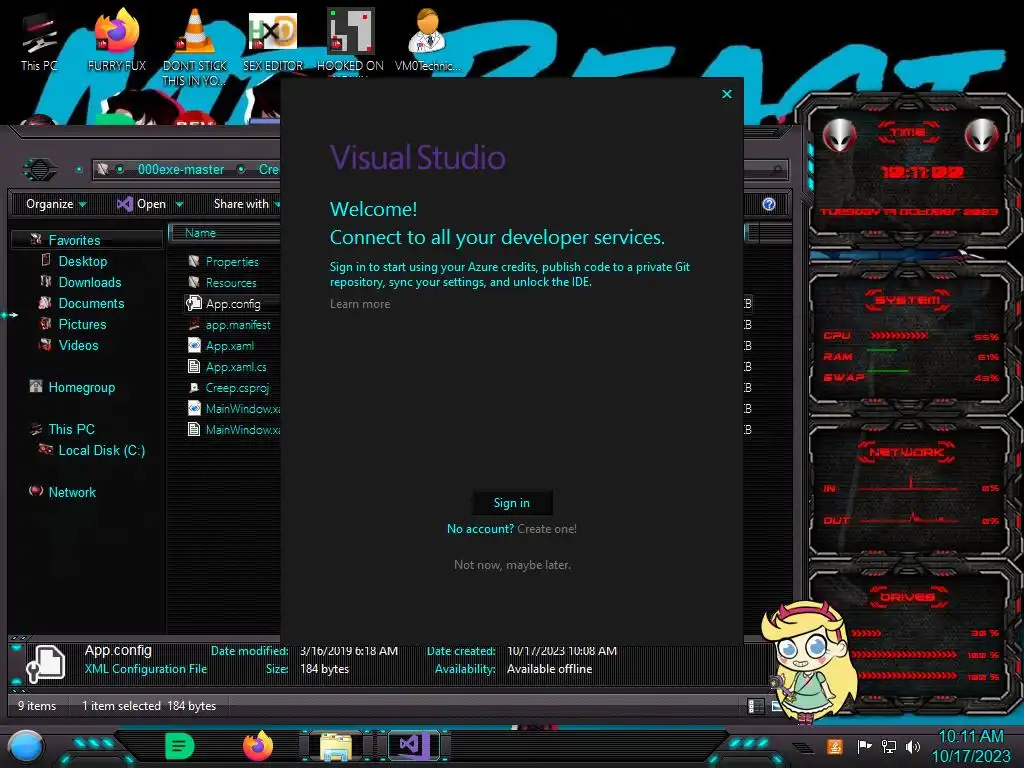
Task: Select Pictures in Favorites
Action: coord(82,324)
